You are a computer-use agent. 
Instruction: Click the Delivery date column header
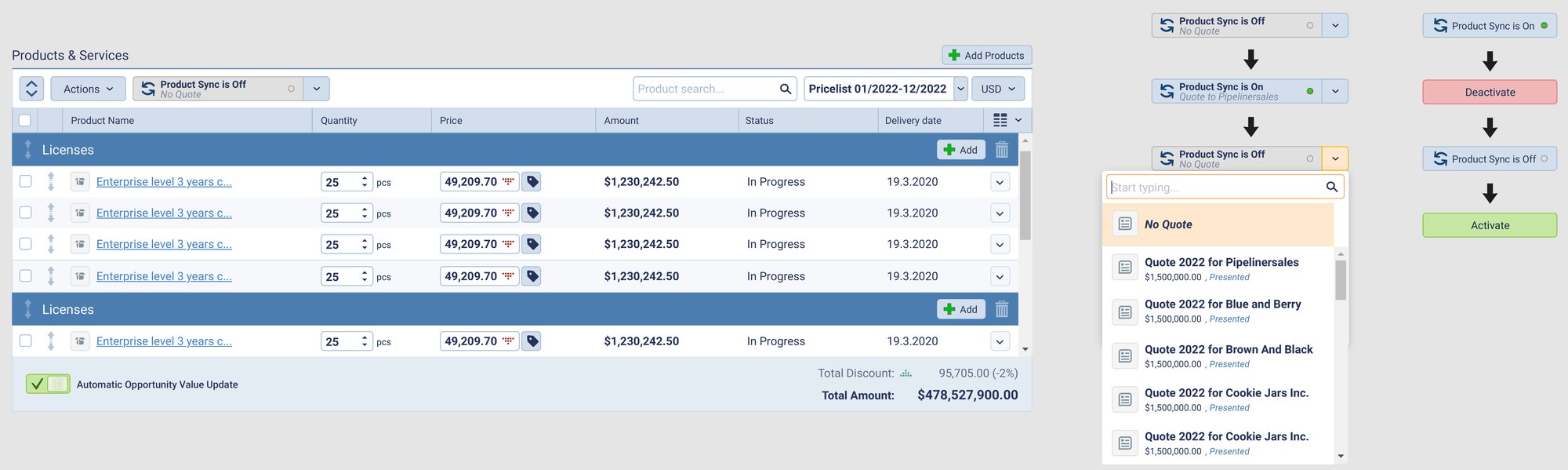pos(913,120)
